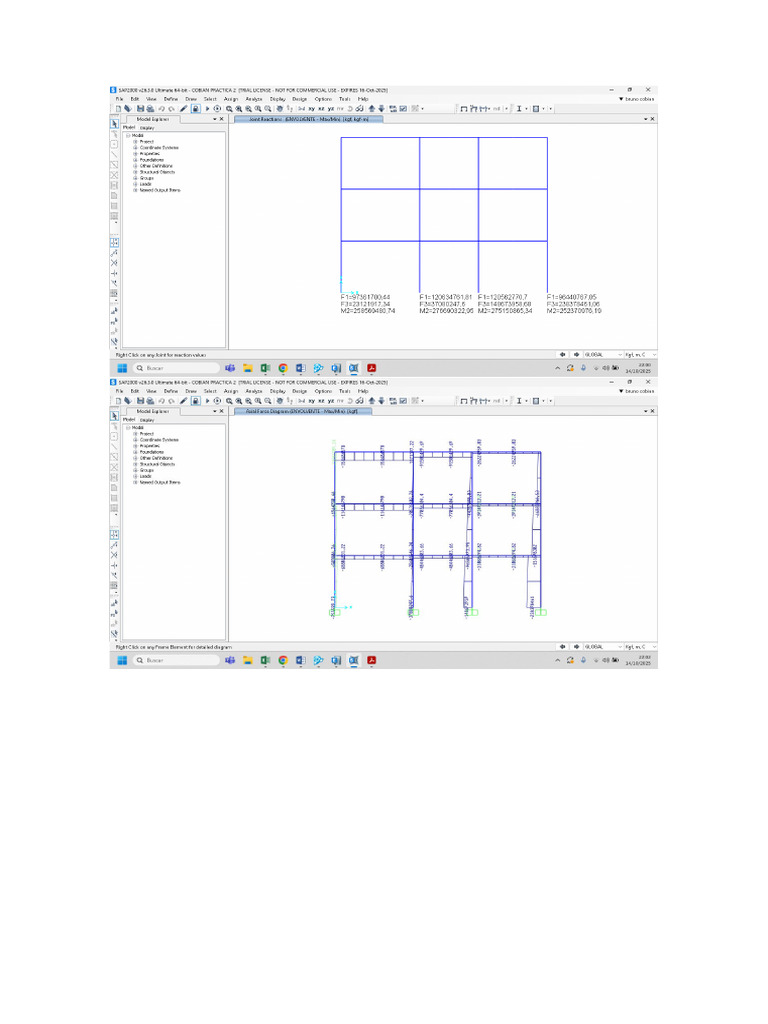This screenshot has width=768, height=1024.
Task: Open Assign menu in Axial Force Diagram window
Action: click(231, 391)
